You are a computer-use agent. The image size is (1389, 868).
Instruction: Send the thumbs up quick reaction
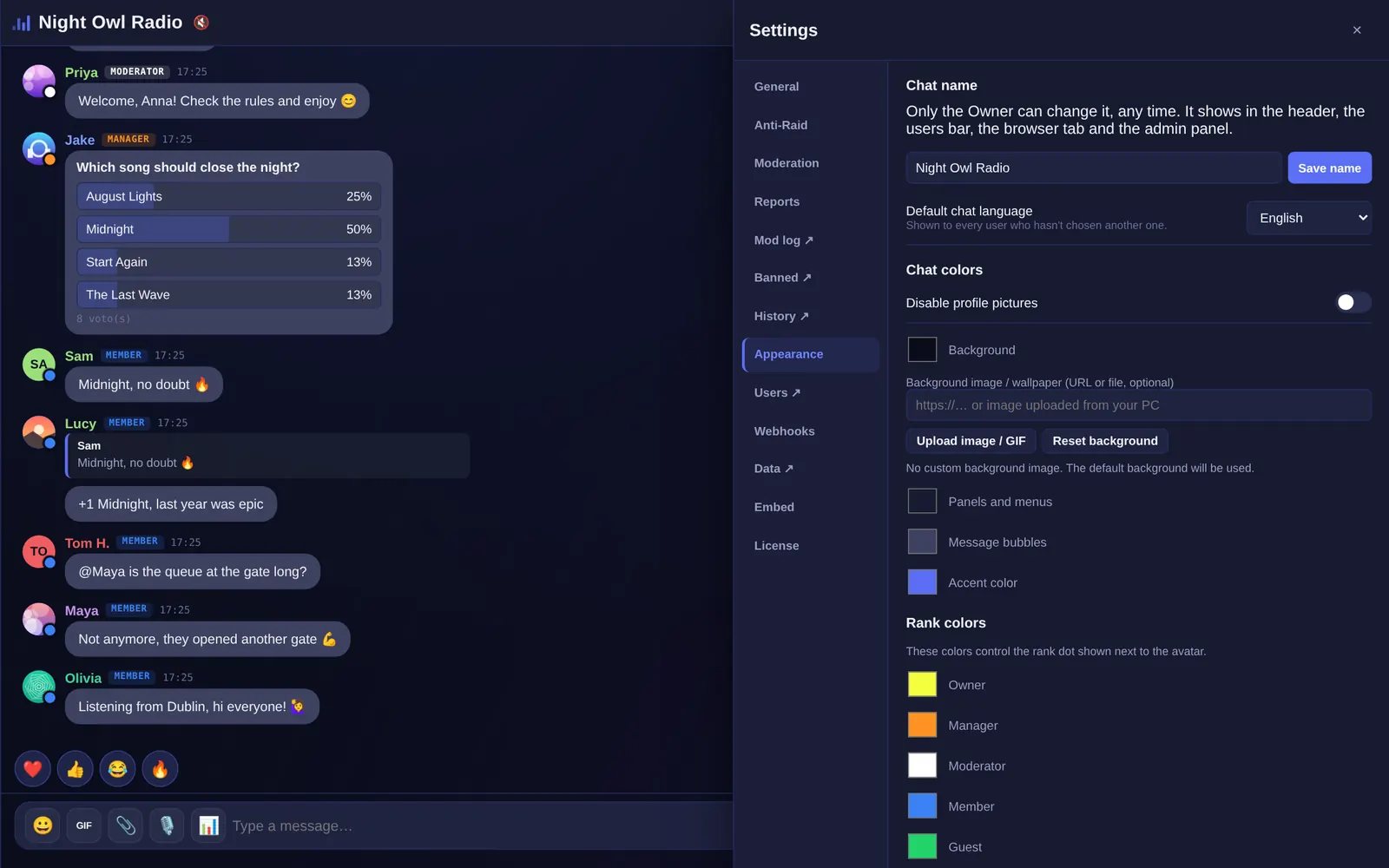click(76, 768)
